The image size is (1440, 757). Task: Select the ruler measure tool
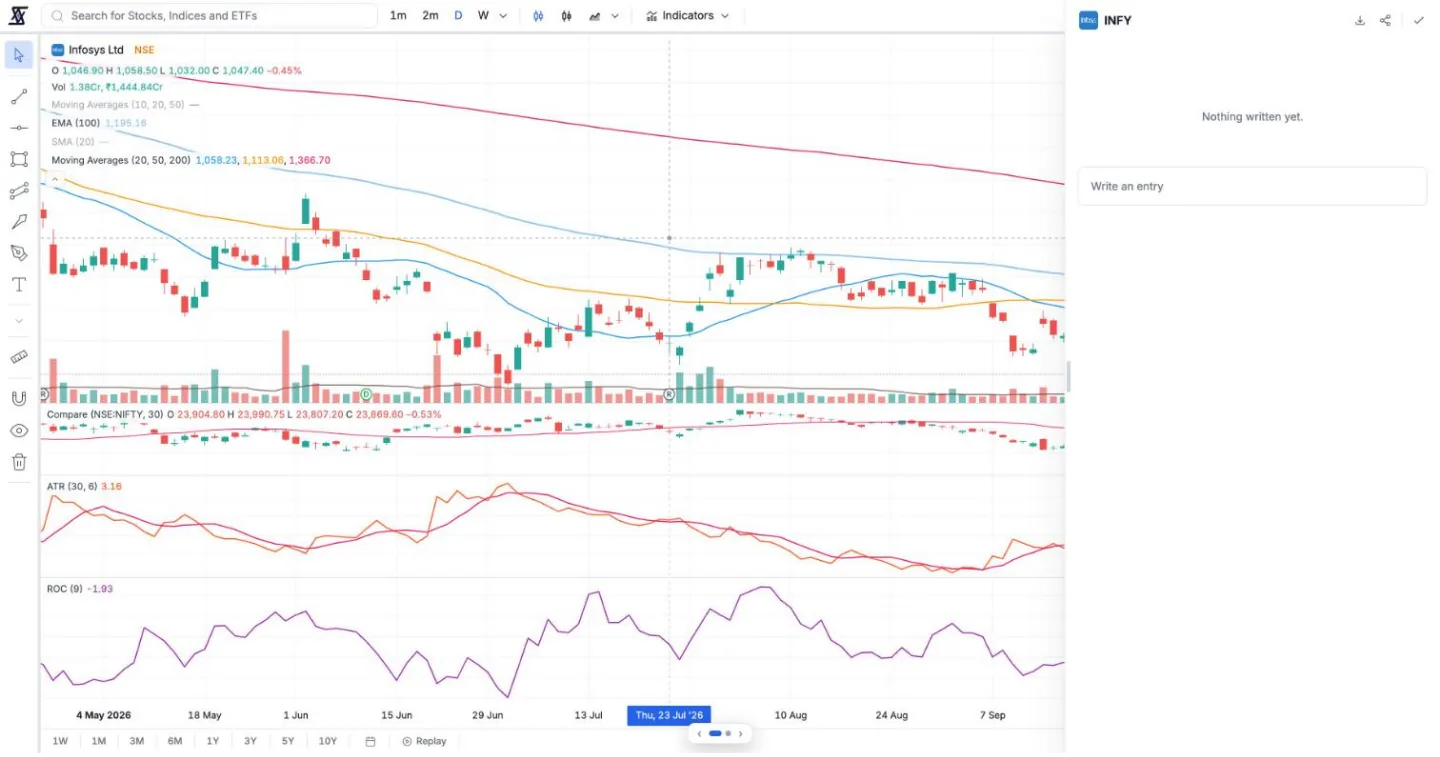(x=19, y=357)
